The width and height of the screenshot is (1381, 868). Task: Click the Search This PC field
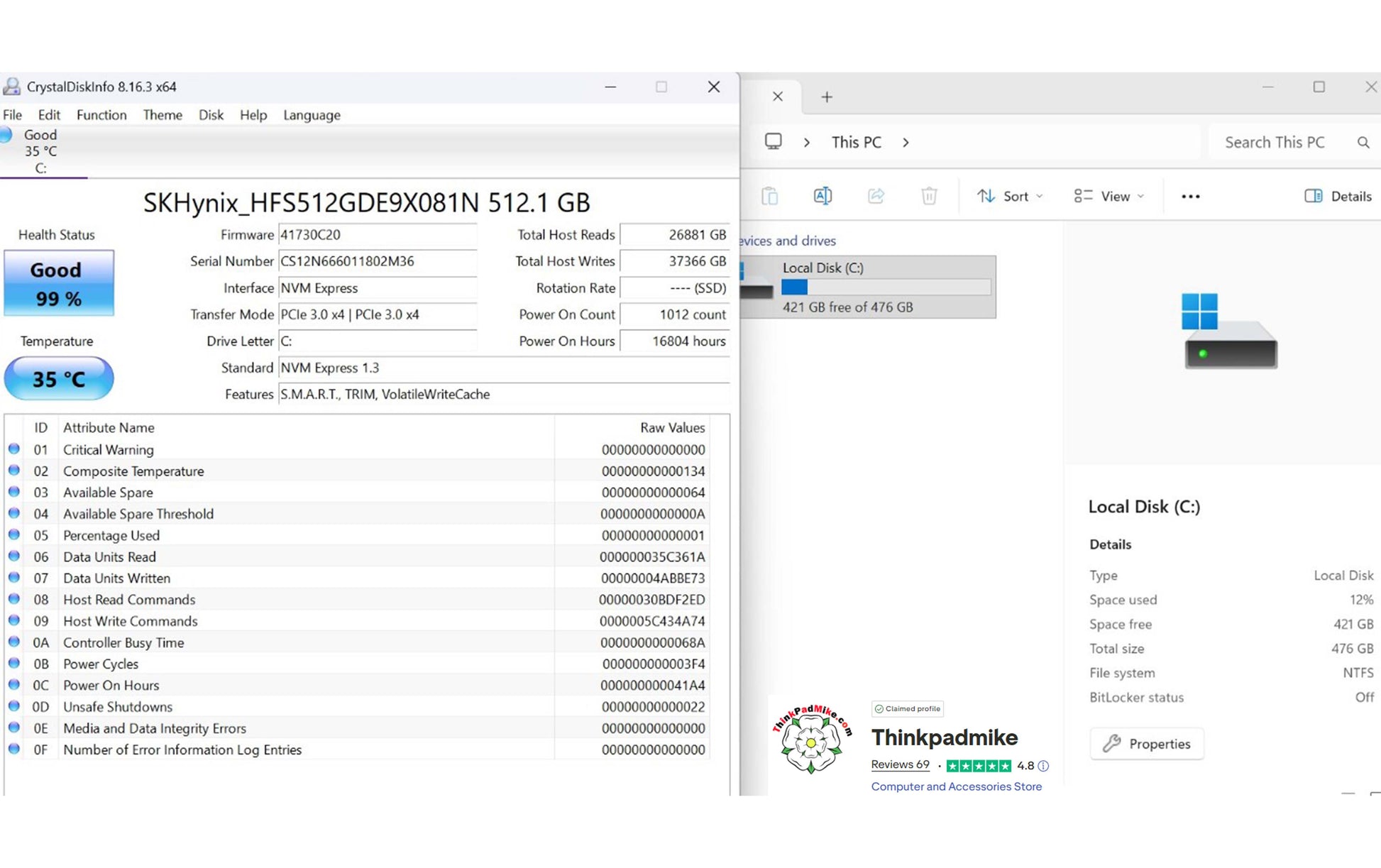pos(1275,143)
